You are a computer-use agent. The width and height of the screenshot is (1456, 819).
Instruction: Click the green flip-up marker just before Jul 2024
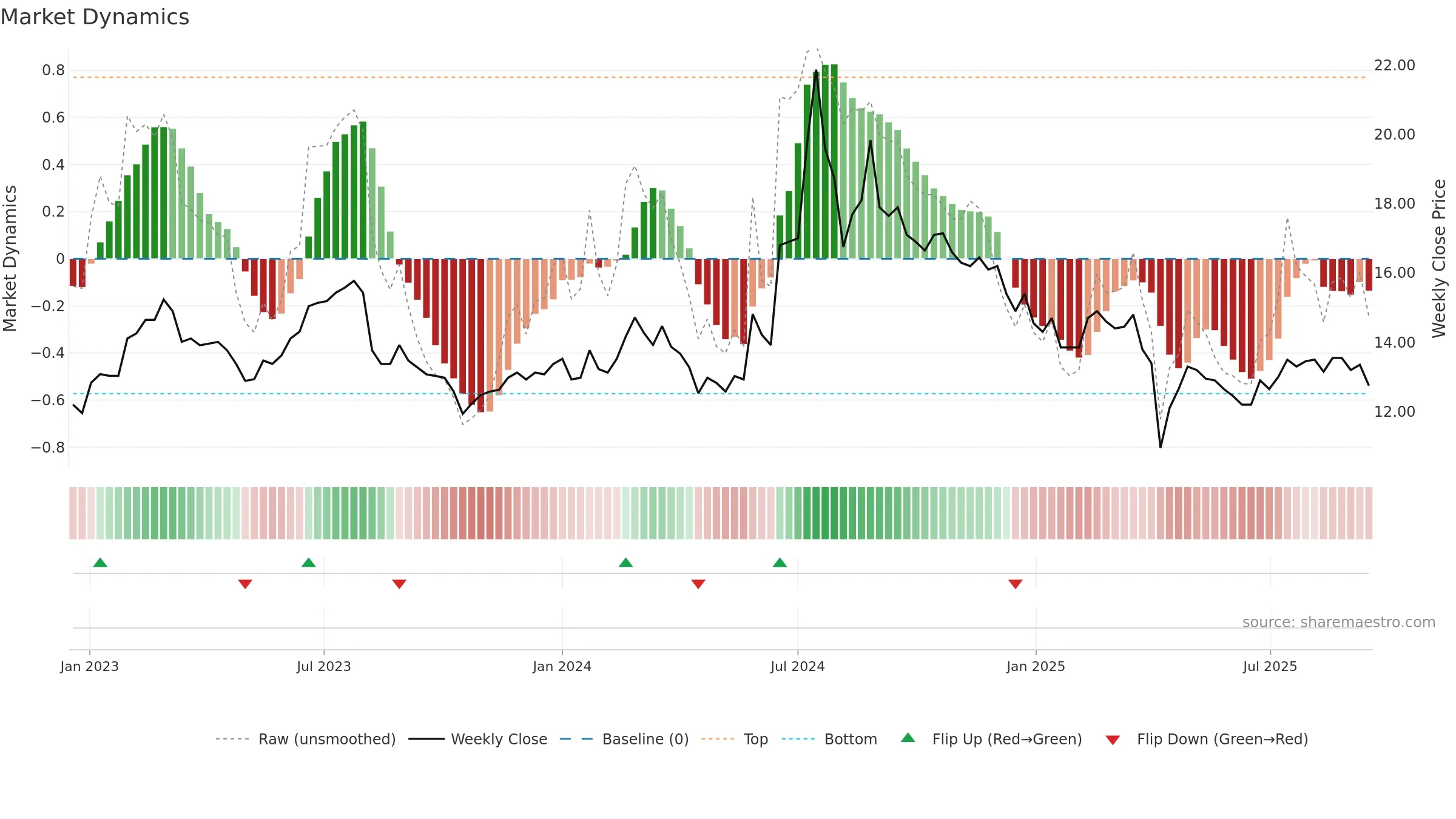[780, 562]
